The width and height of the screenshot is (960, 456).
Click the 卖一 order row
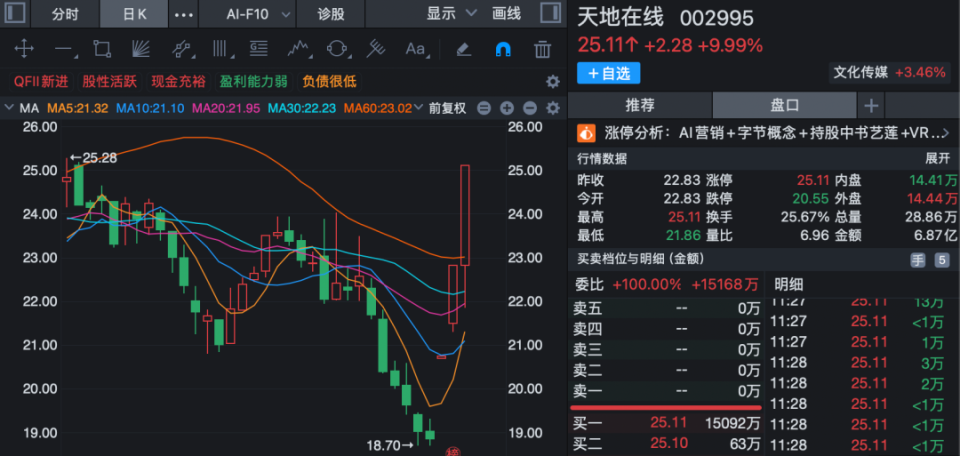[666, 390]
